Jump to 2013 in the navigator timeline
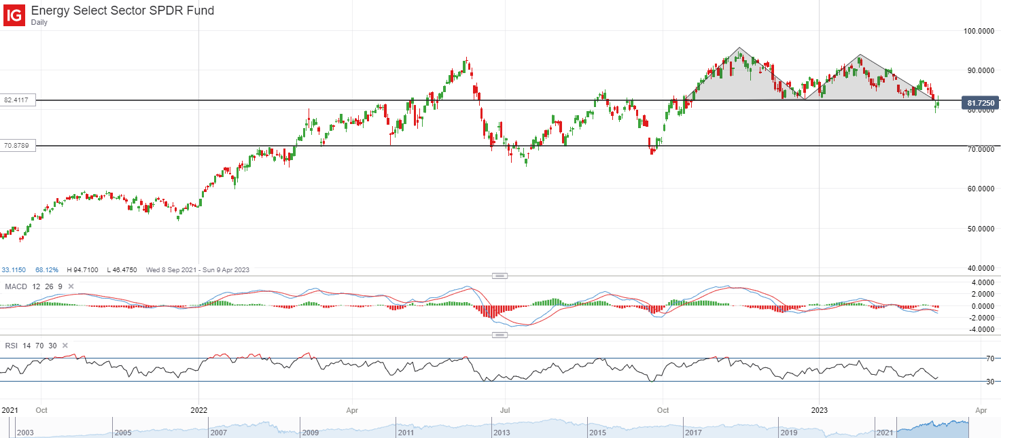Screen dimensions: 1012x443 [x=500, y=431]
